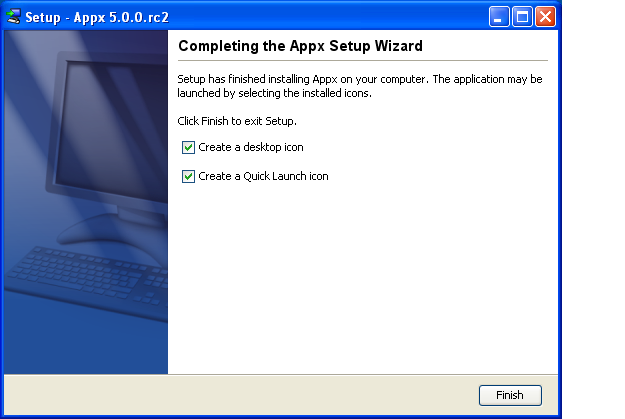The image size is (625, 419).
Task: Click the "Create a desktop icon" label text
Action: click(250, 147)
